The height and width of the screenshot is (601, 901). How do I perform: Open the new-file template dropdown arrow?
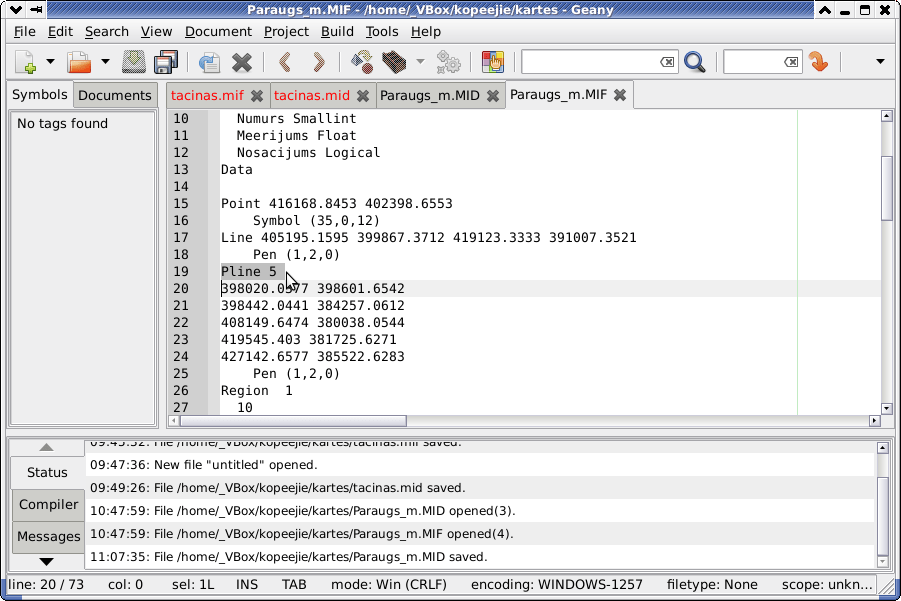pyautogui.click(x=51, y=61)
